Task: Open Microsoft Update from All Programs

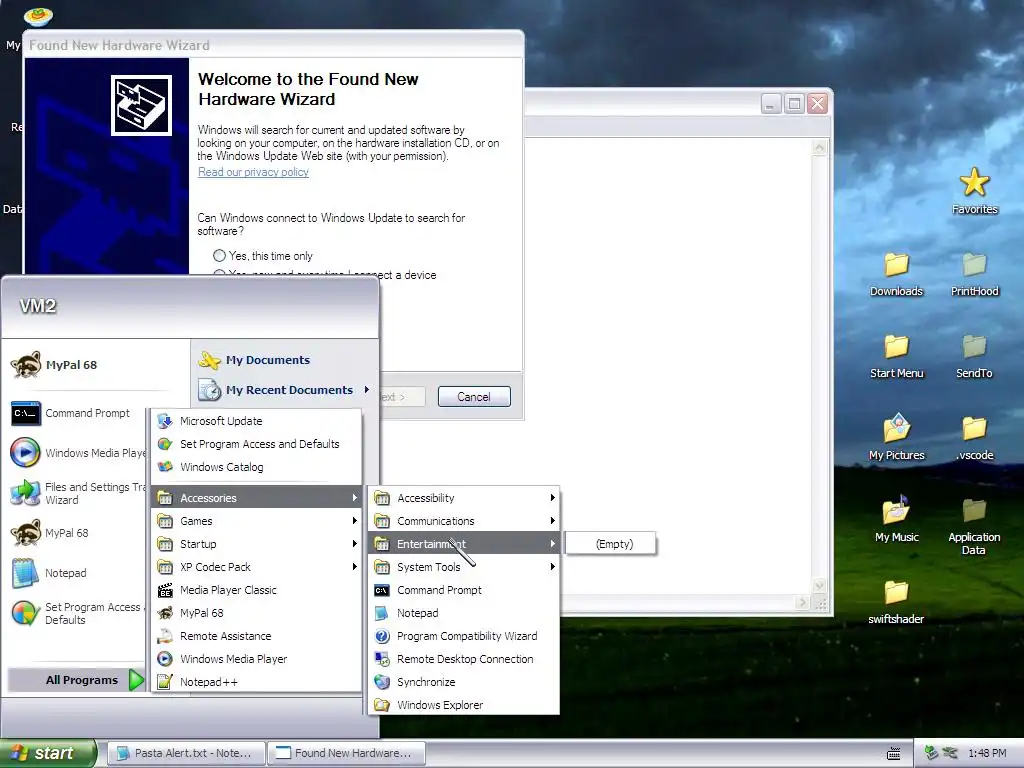Action: [x=256, y=421]
